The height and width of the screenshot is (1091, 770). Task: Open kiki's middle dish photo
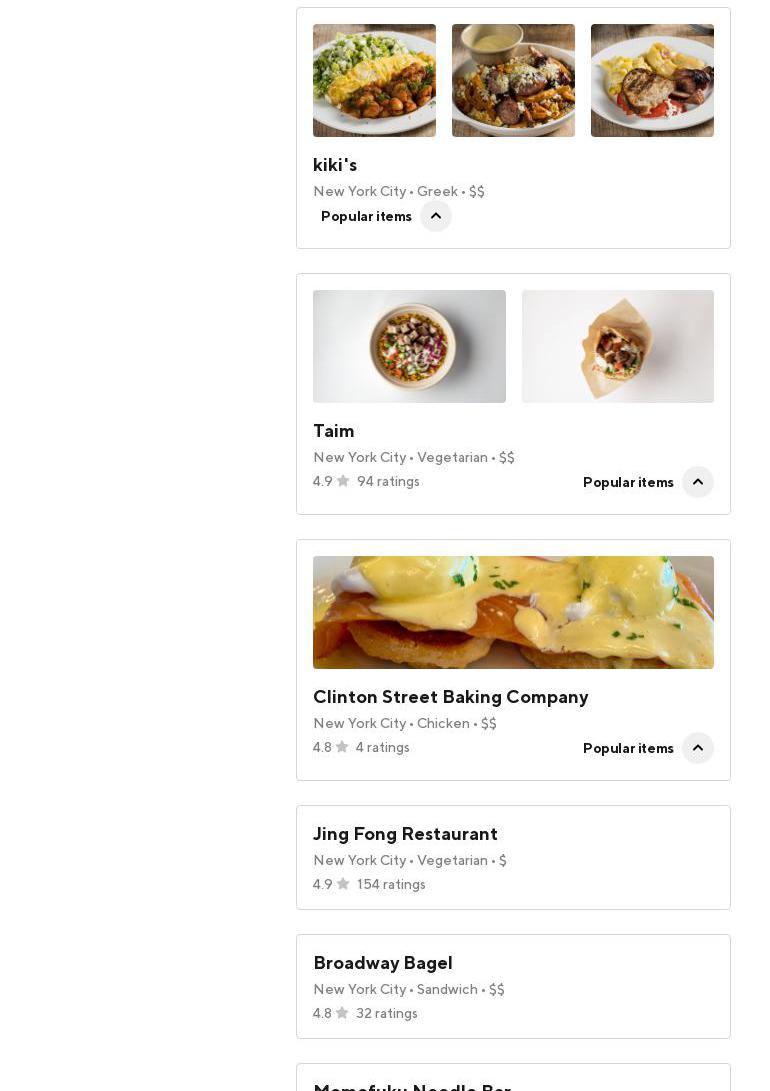point(513,81)
